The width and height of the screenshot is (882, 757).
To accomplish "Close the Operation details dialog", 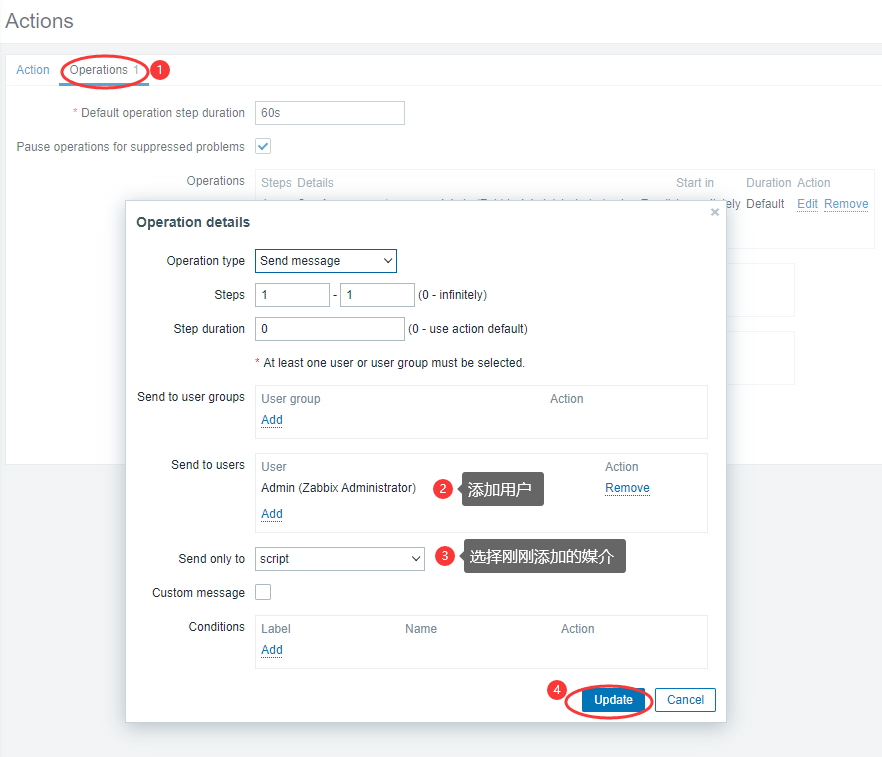I will 715,212.
